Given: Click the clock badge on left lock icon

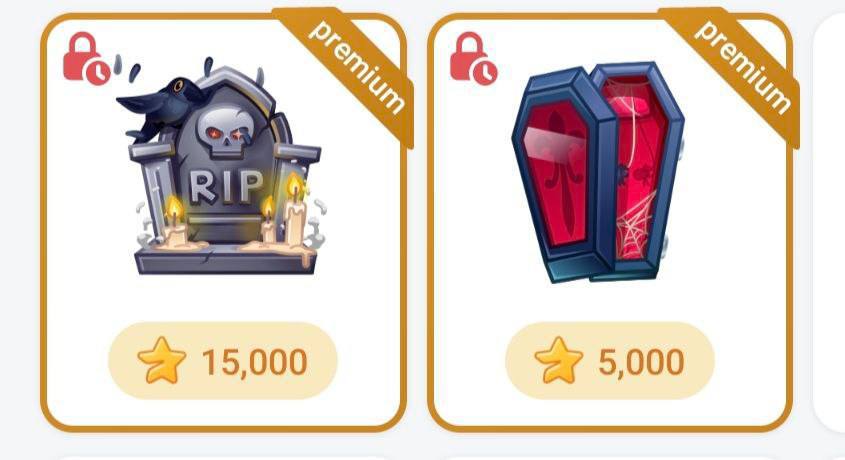Looking at the screenshot, I should pos(98,72).
